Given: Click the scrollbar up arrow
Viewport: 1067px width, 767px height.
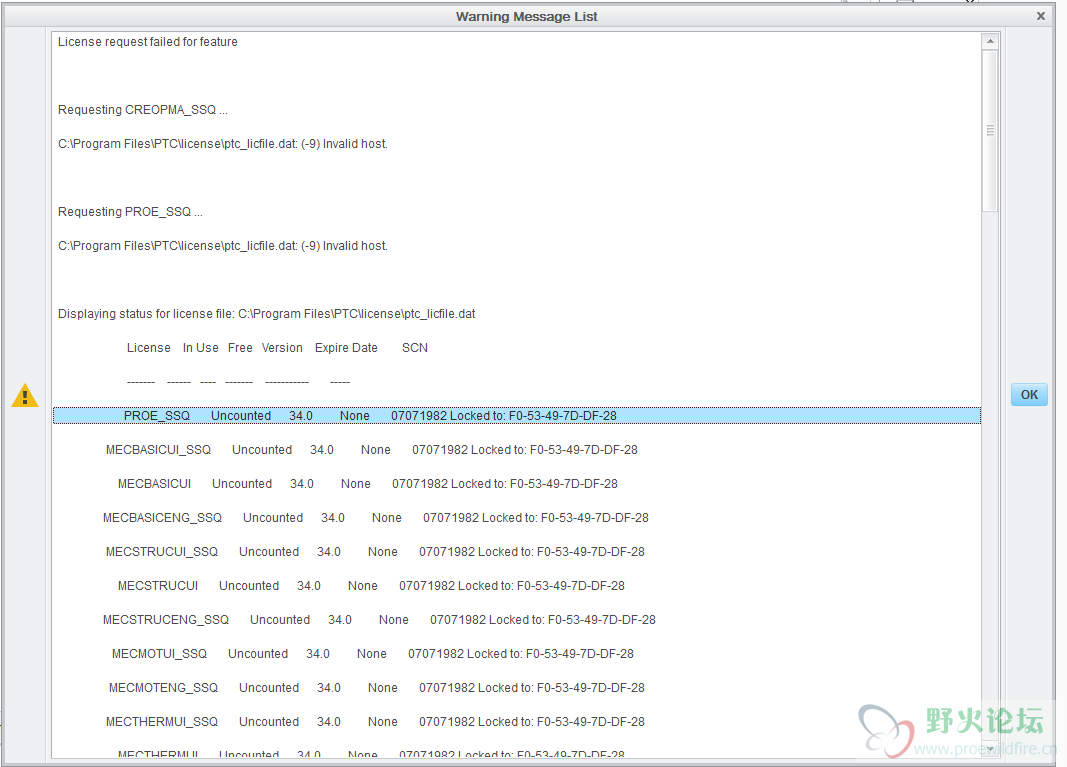Looking at the screenshot, I should (x=990, y=42).
